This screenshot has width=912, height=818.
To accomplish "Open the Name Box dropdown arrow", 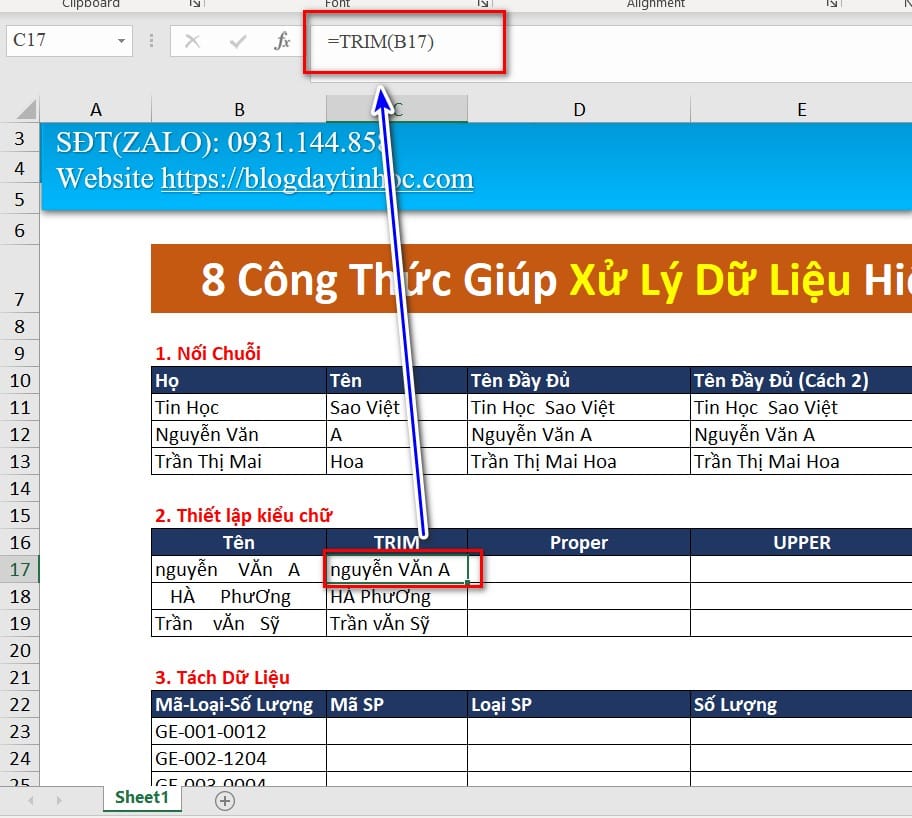I will point(121,41).
